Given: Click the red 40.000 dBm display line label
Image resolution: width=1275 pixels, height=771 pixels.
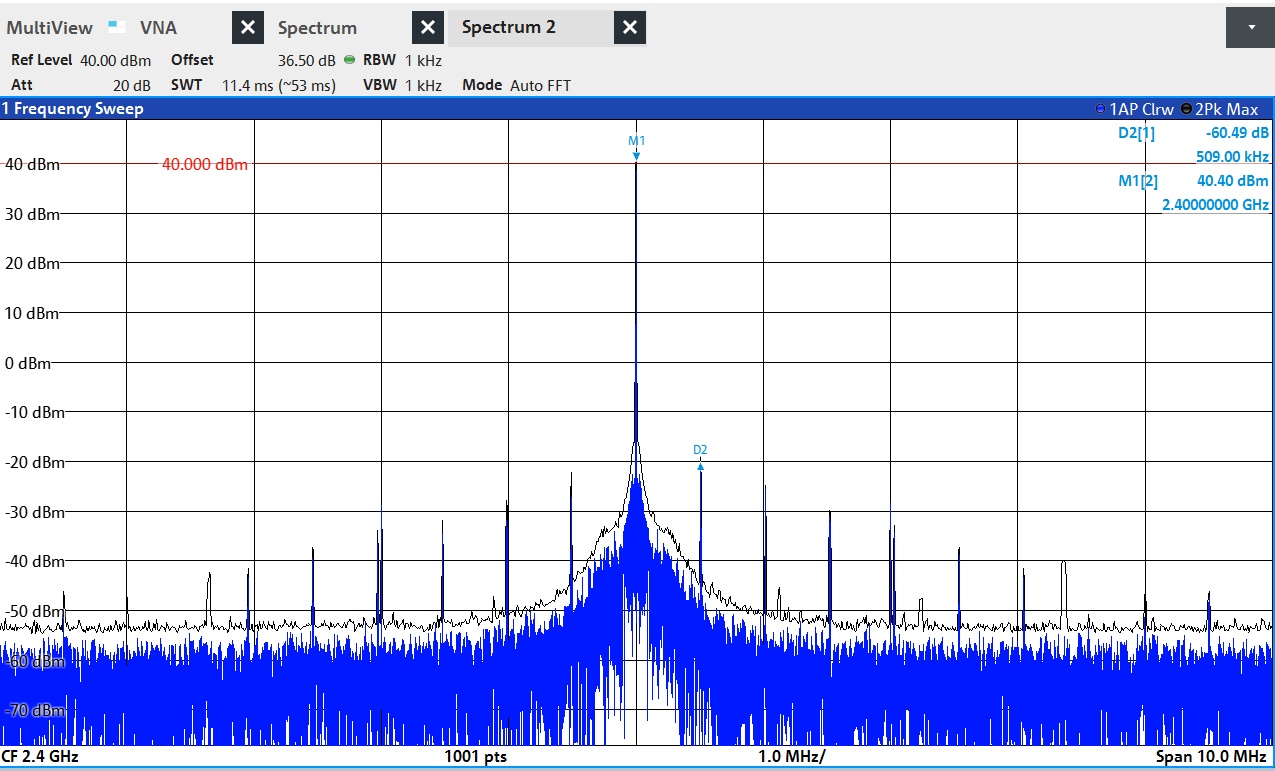Looking at the screenshot, I should click(204, 165).
